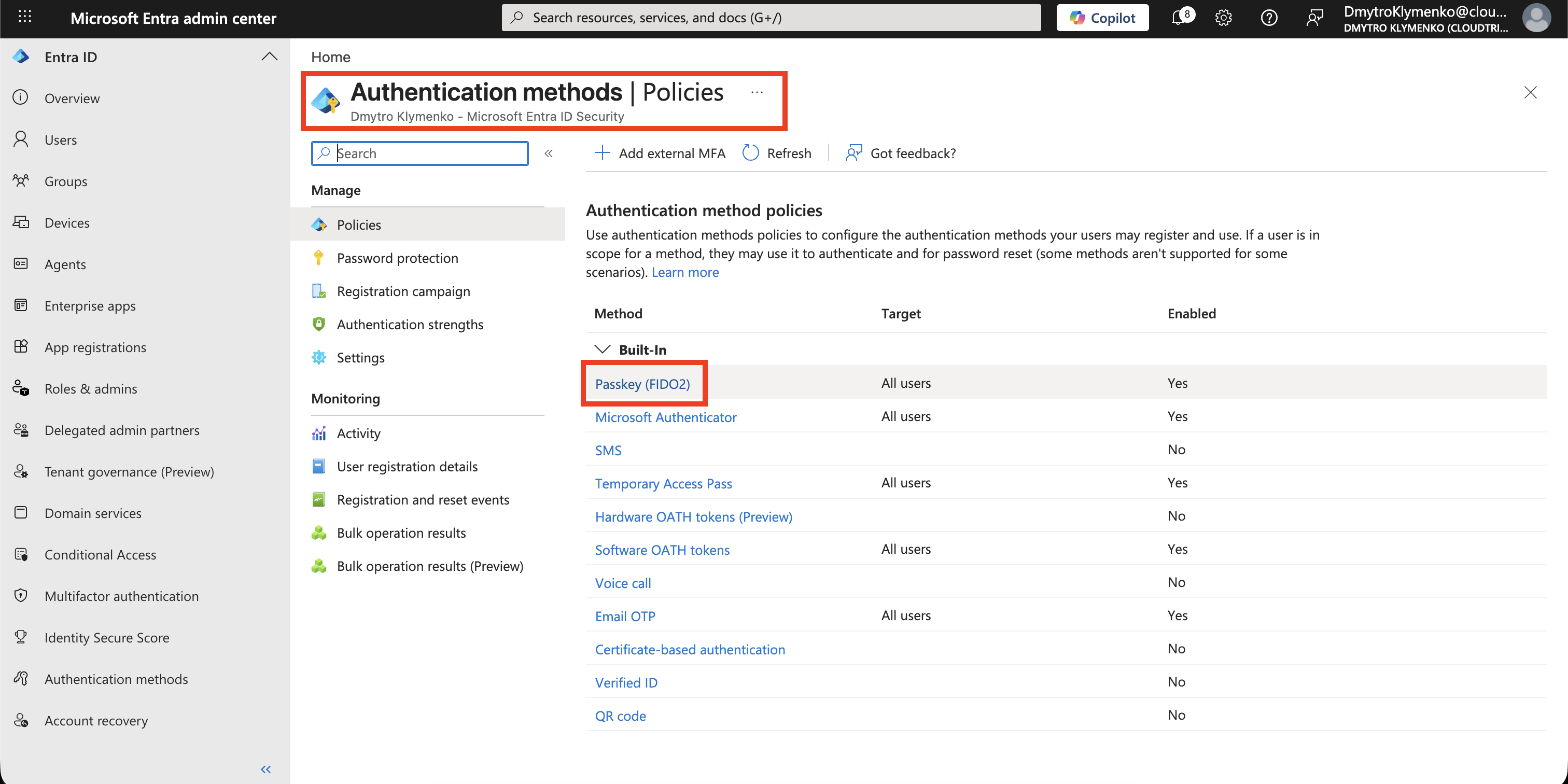Open Microsoft Authenticator policy
Screen dimensions: 1568x784
click(665, 417)
